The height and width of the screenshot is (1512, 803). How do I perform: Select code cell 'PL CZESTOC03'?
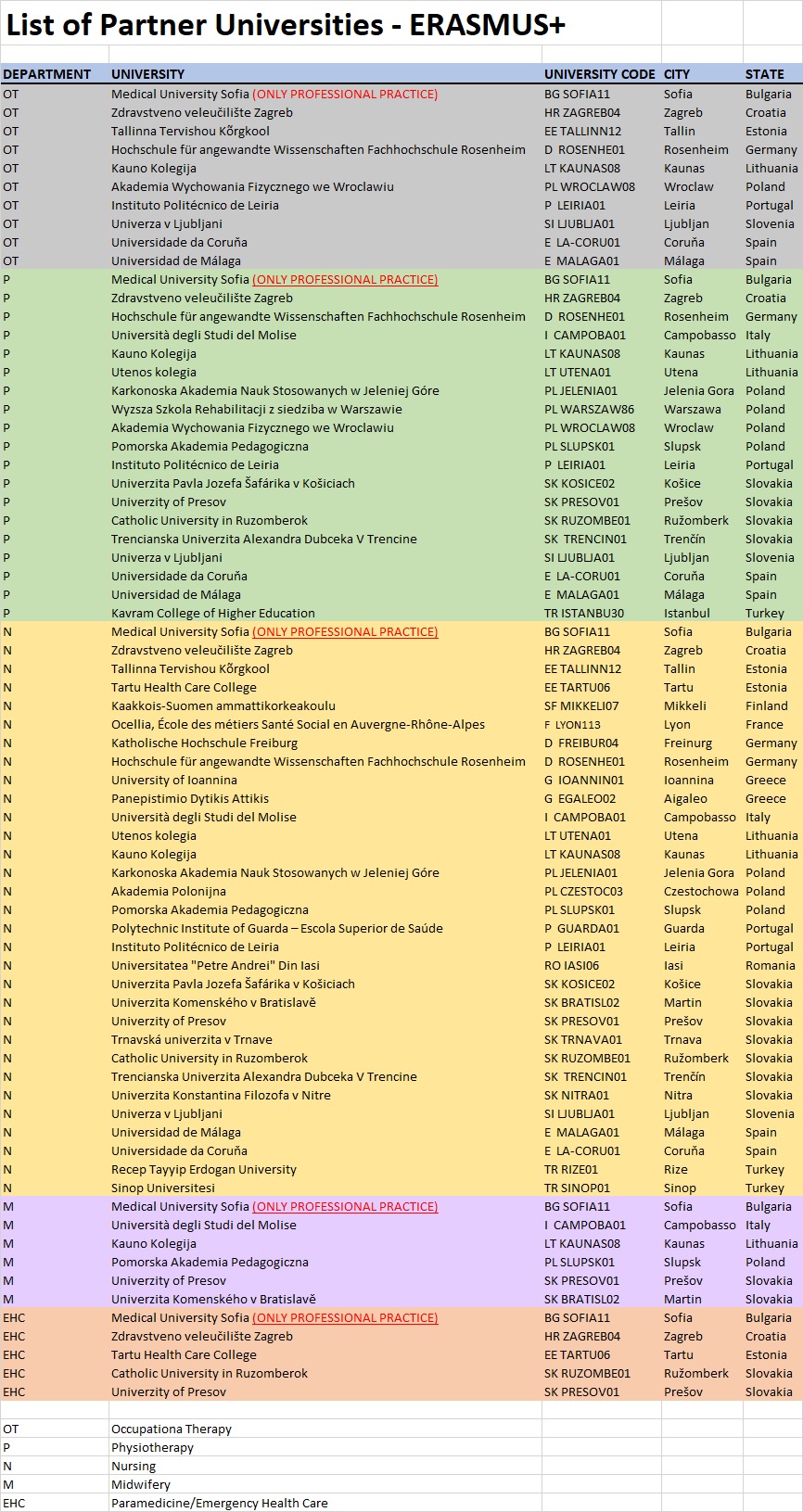pos(583,891)
